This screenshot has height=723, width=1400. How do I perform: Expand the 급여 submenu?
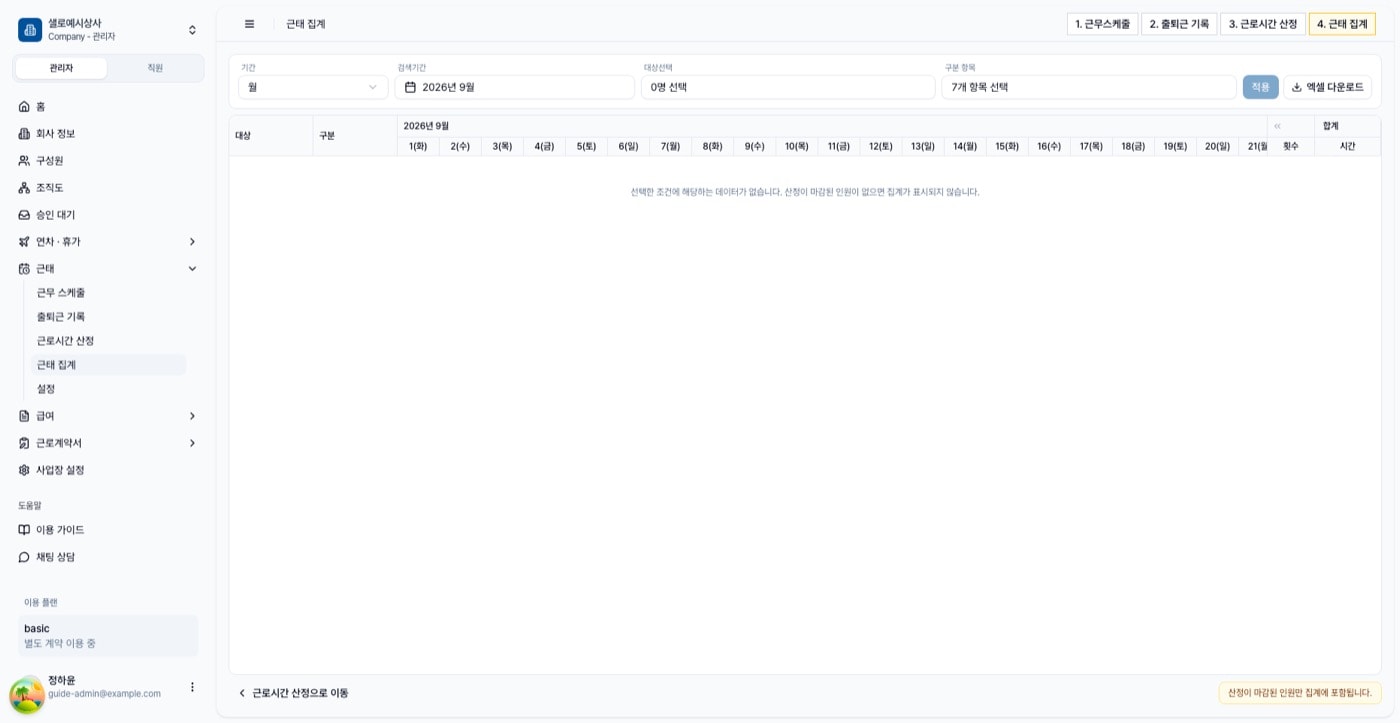click(192, 415)
